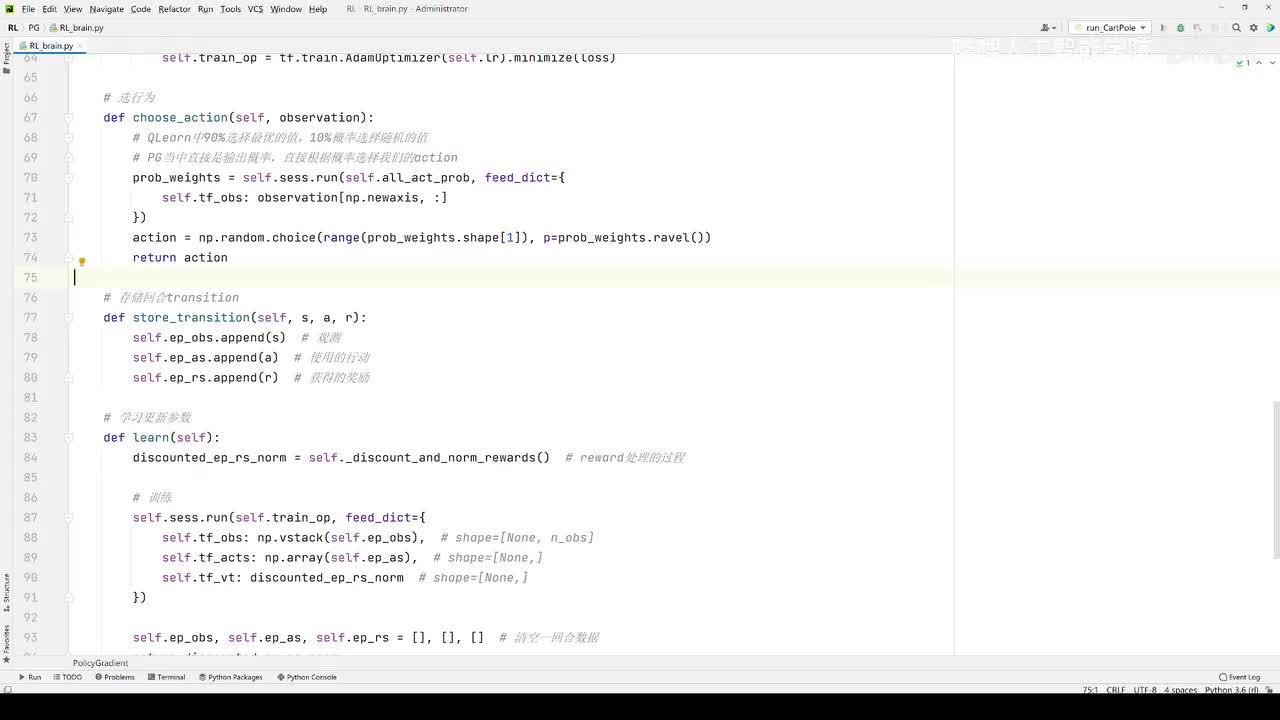Open the Project tool window sidebar tab

[x=6, y=59]
